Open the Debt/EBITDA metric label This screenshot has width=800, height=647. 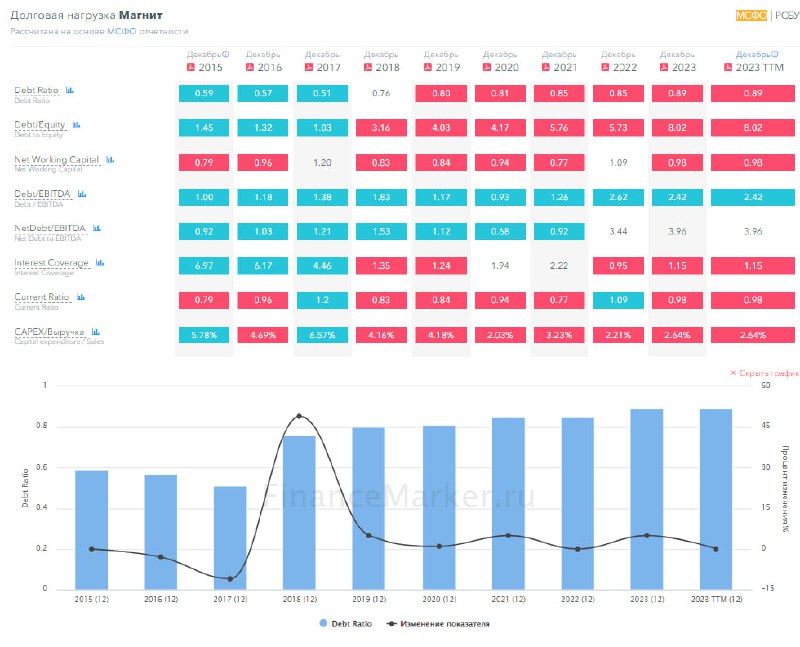[42, 194]
